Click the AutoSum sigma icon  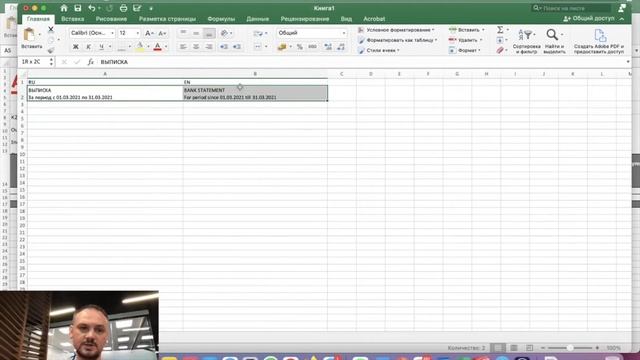pyautogui.click(x=500, y=30)
